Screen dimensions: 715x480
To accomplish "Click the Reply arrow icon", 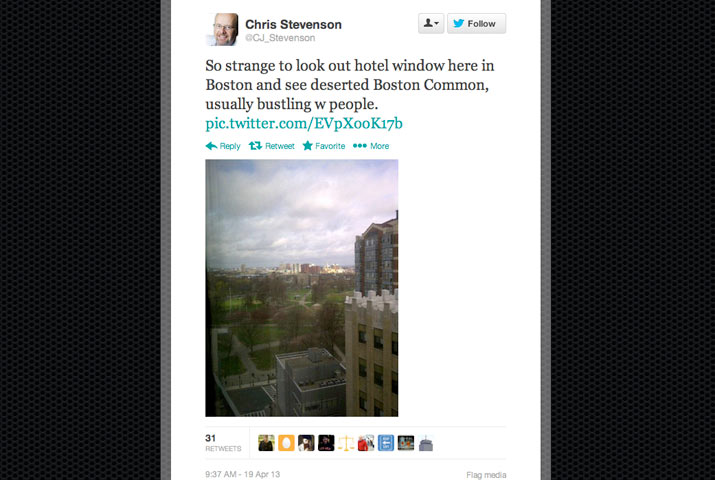I will coord(211,146).
